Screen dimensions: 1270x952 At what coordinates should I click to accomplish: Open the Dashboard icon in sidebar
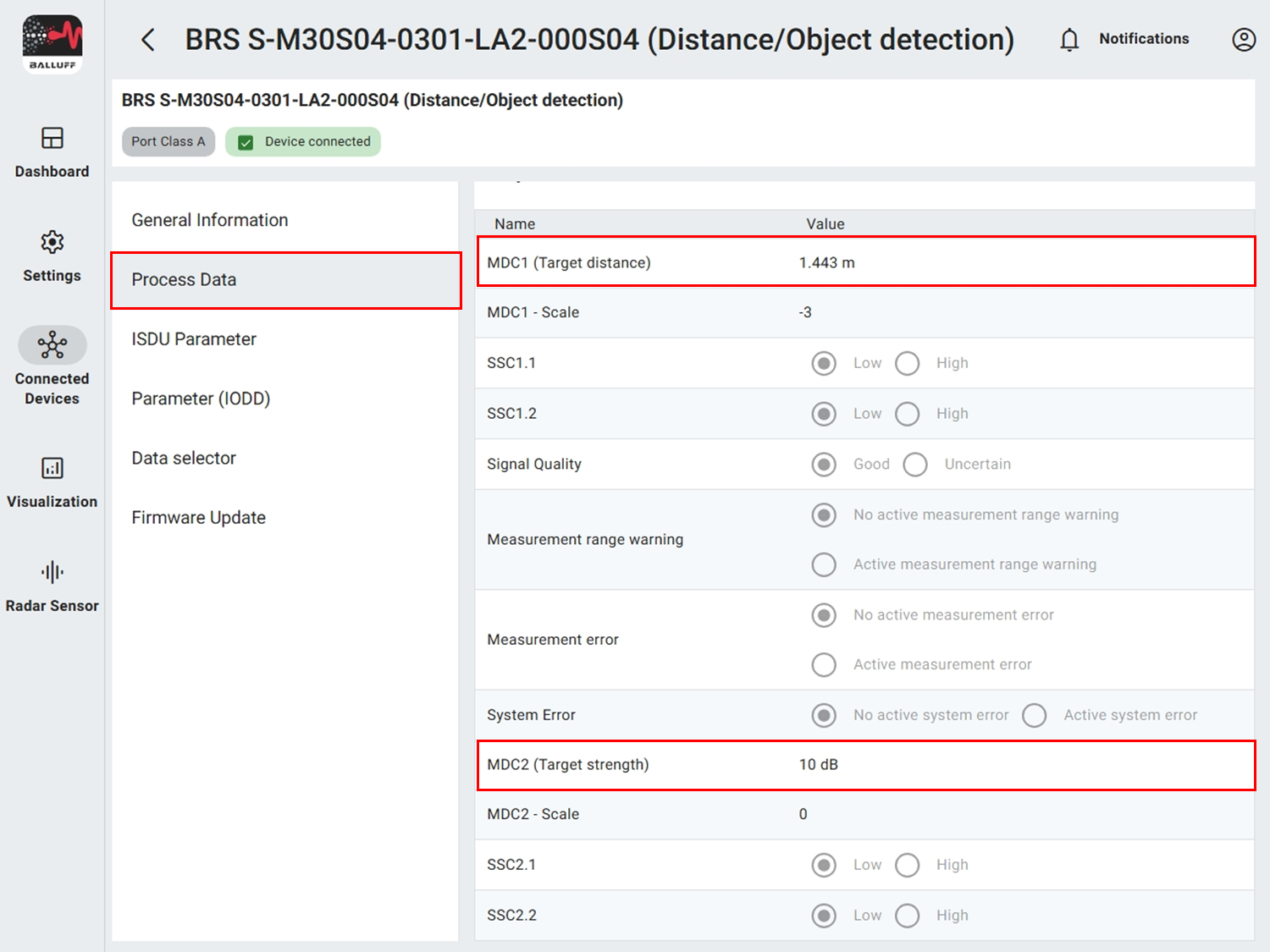coord(52,138)
